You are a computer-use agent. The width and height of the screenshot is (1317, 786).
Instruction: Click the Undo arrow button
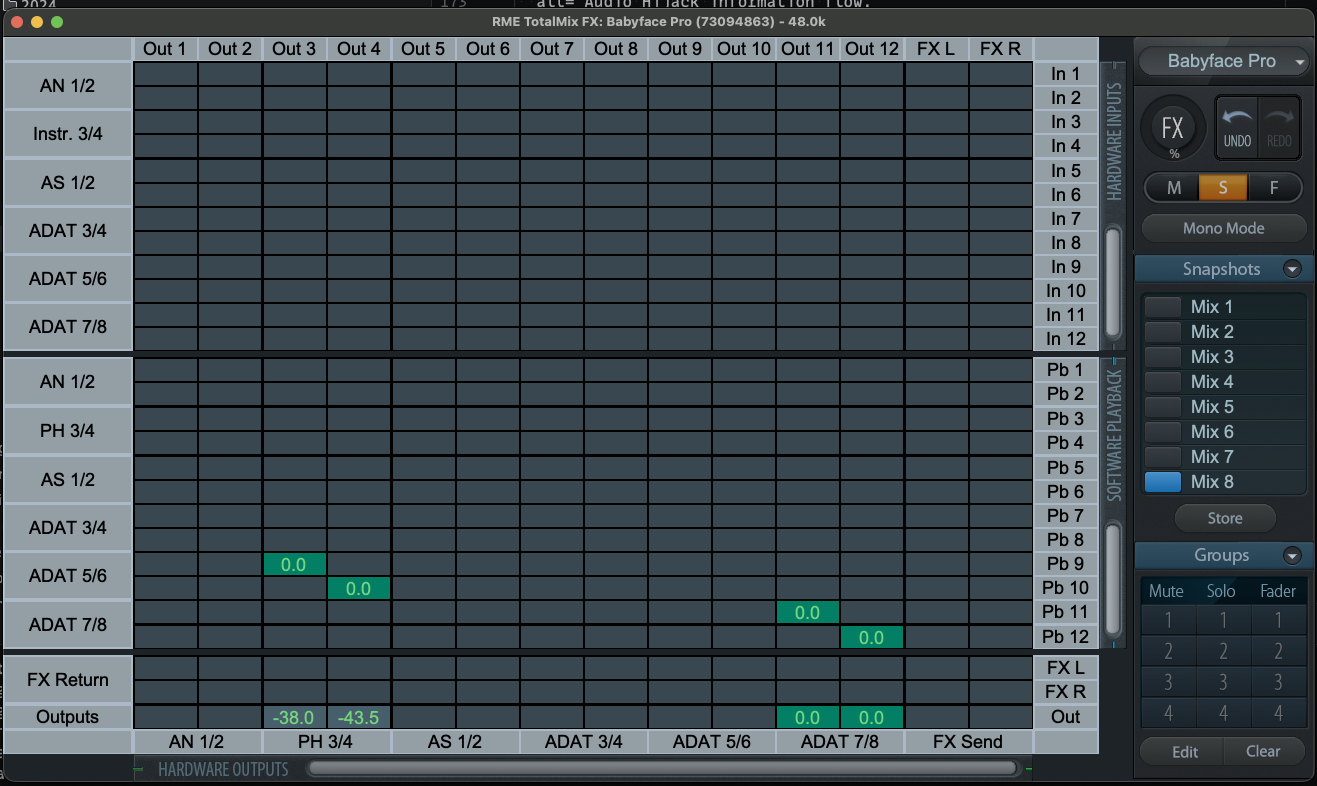[x=1237, y=128]
